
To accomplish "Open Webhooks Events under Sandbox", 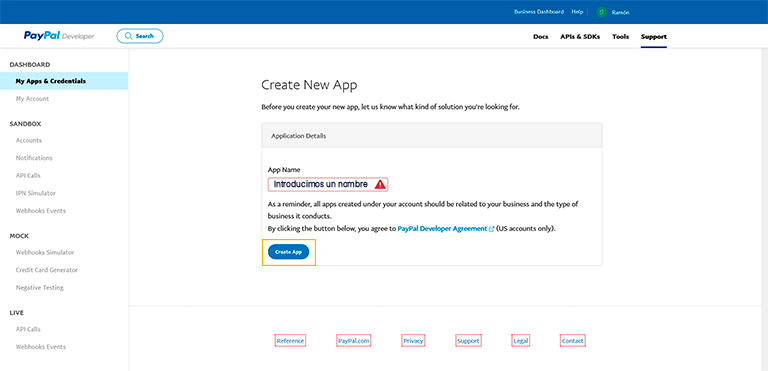I will [41, 211].
